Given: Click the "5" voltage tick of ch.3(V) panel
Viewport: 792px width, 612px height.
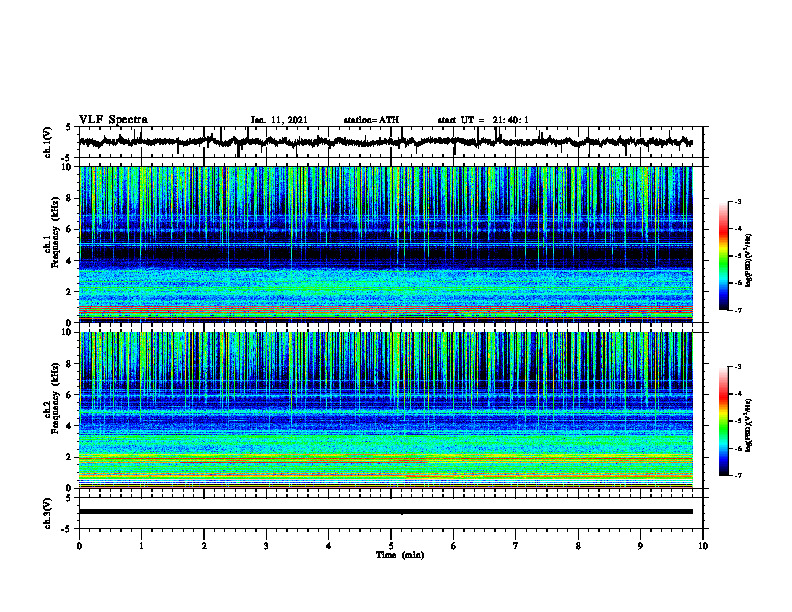Looking at the screenshot, I should (x=68, y=498).
